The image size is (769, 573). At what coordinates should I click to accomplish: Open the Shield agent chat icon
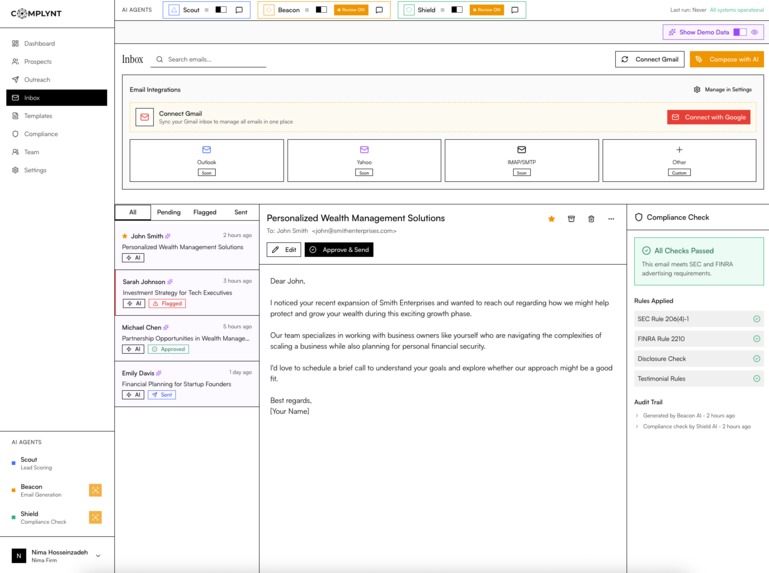(514, 10)
